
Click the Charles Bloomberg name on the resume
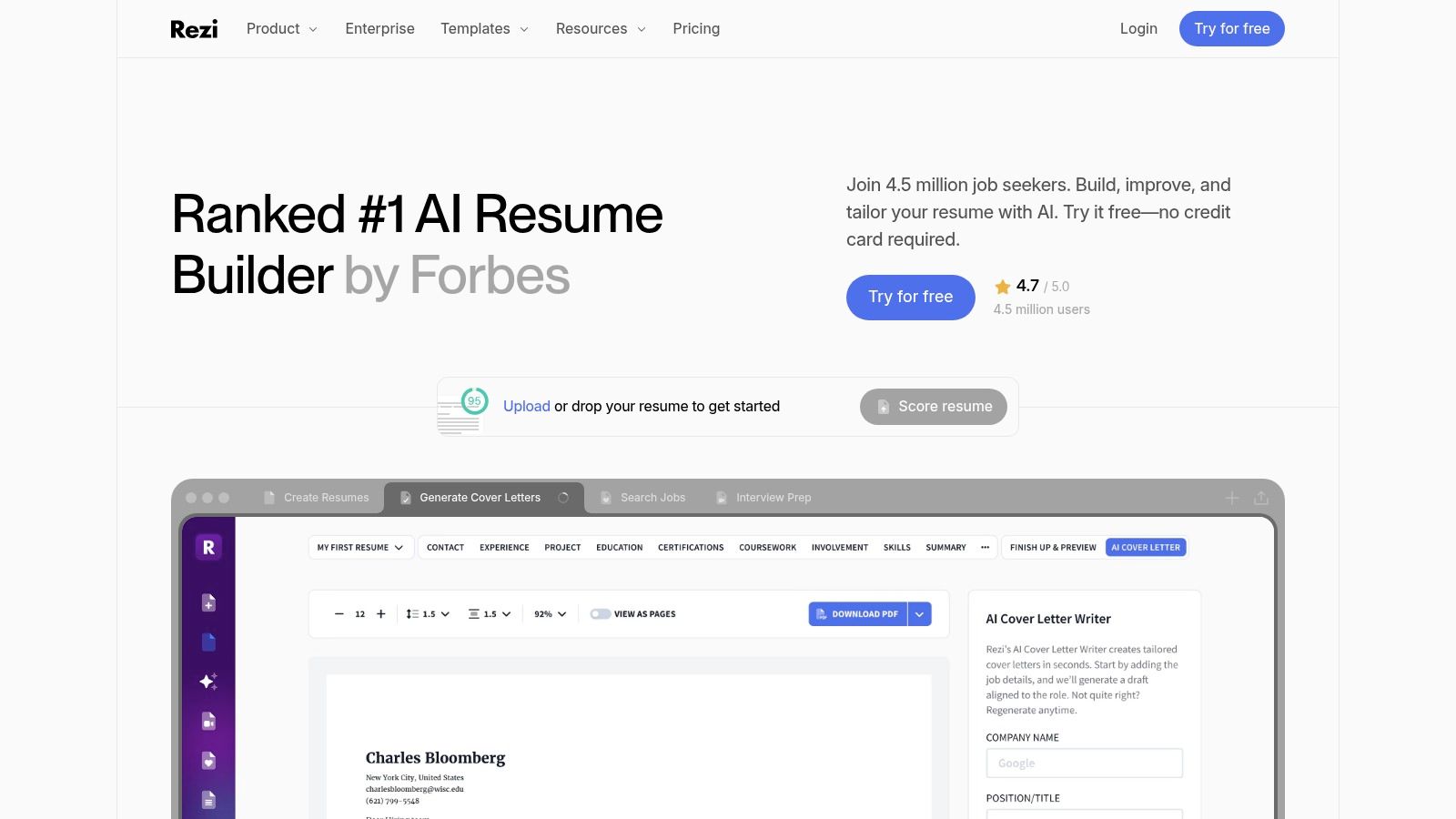(435, 758)
